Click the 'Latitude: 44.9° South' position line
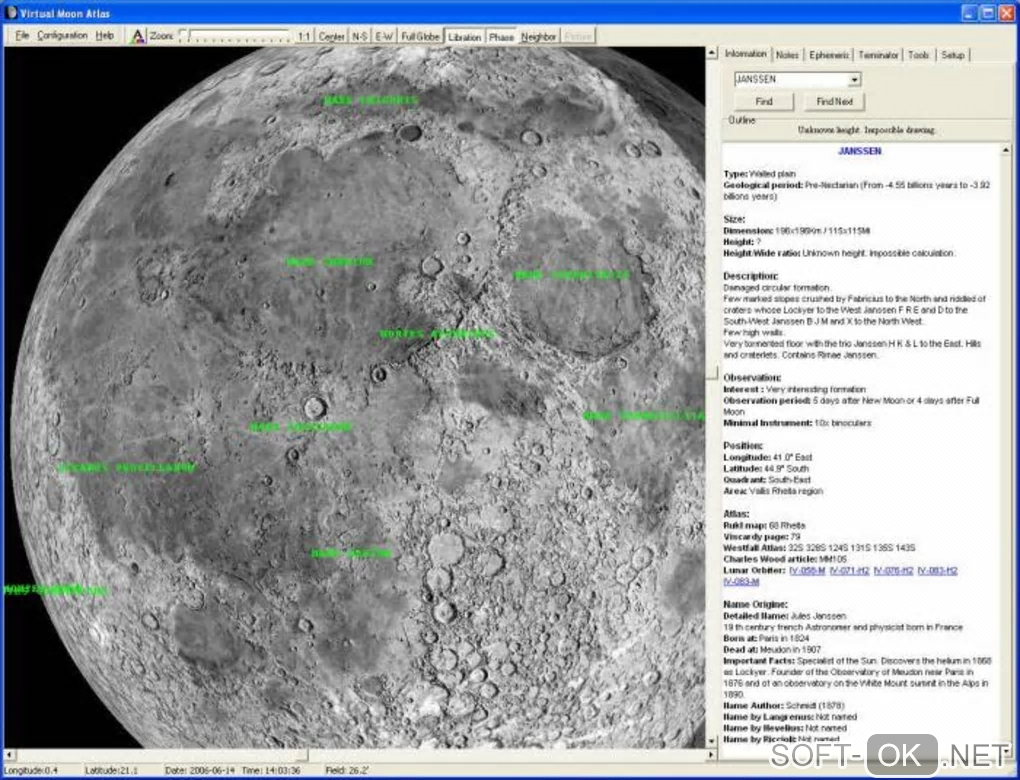1020x780 pixels. (766, 468)
